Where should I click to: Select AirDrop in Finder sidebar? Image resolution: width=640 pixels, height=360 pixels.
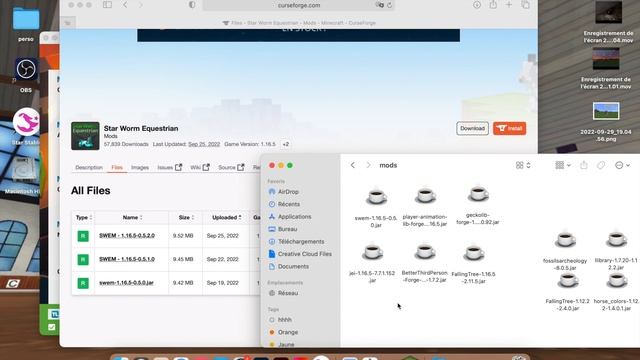[284, 191]
